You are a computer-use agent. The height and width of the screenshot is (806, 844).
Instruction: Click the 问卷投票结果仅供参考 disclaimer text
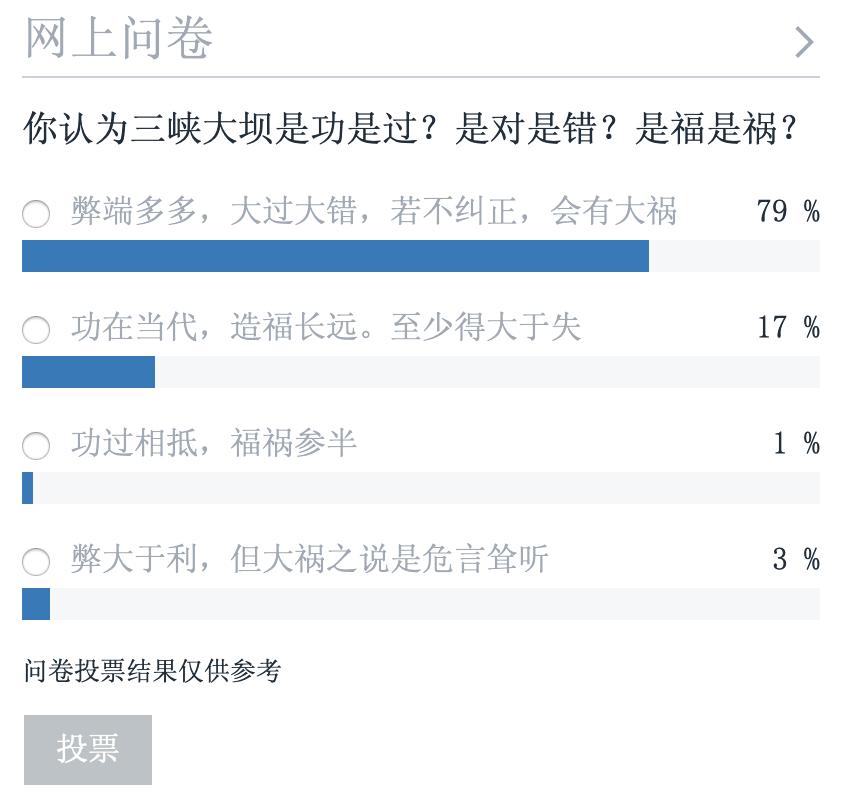click(152, 672)
